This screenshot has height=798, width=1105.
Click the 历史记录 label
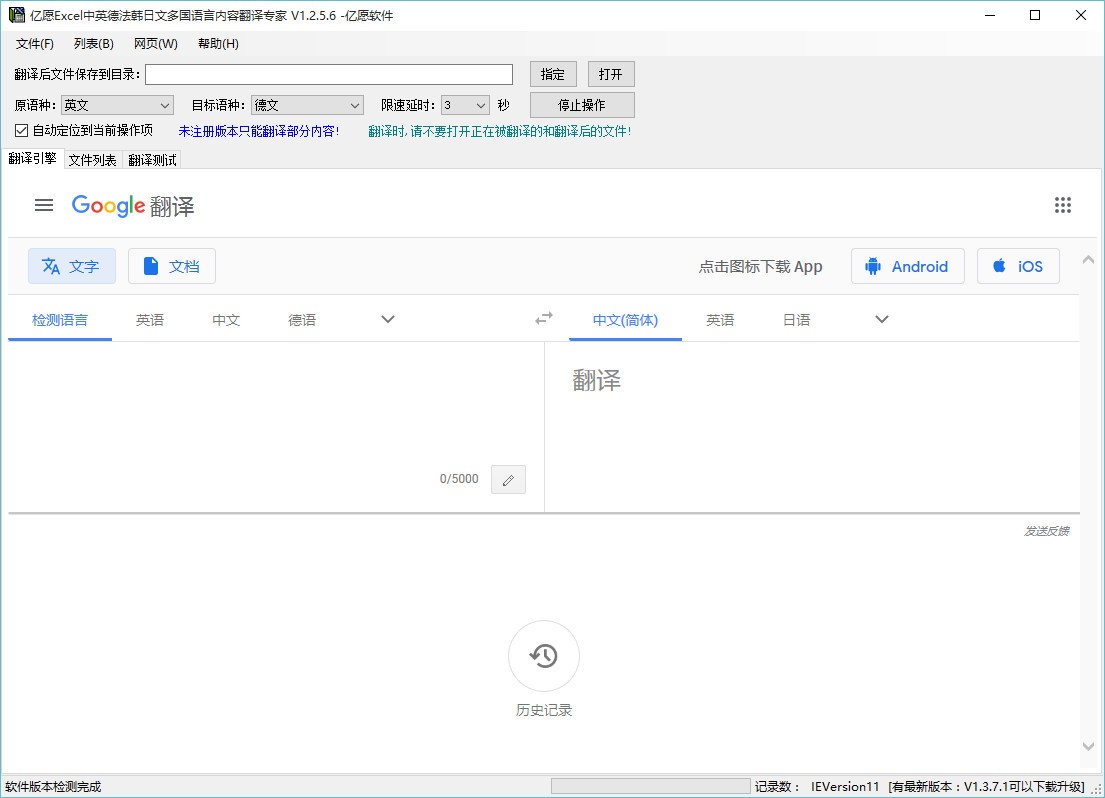[543, 710]
